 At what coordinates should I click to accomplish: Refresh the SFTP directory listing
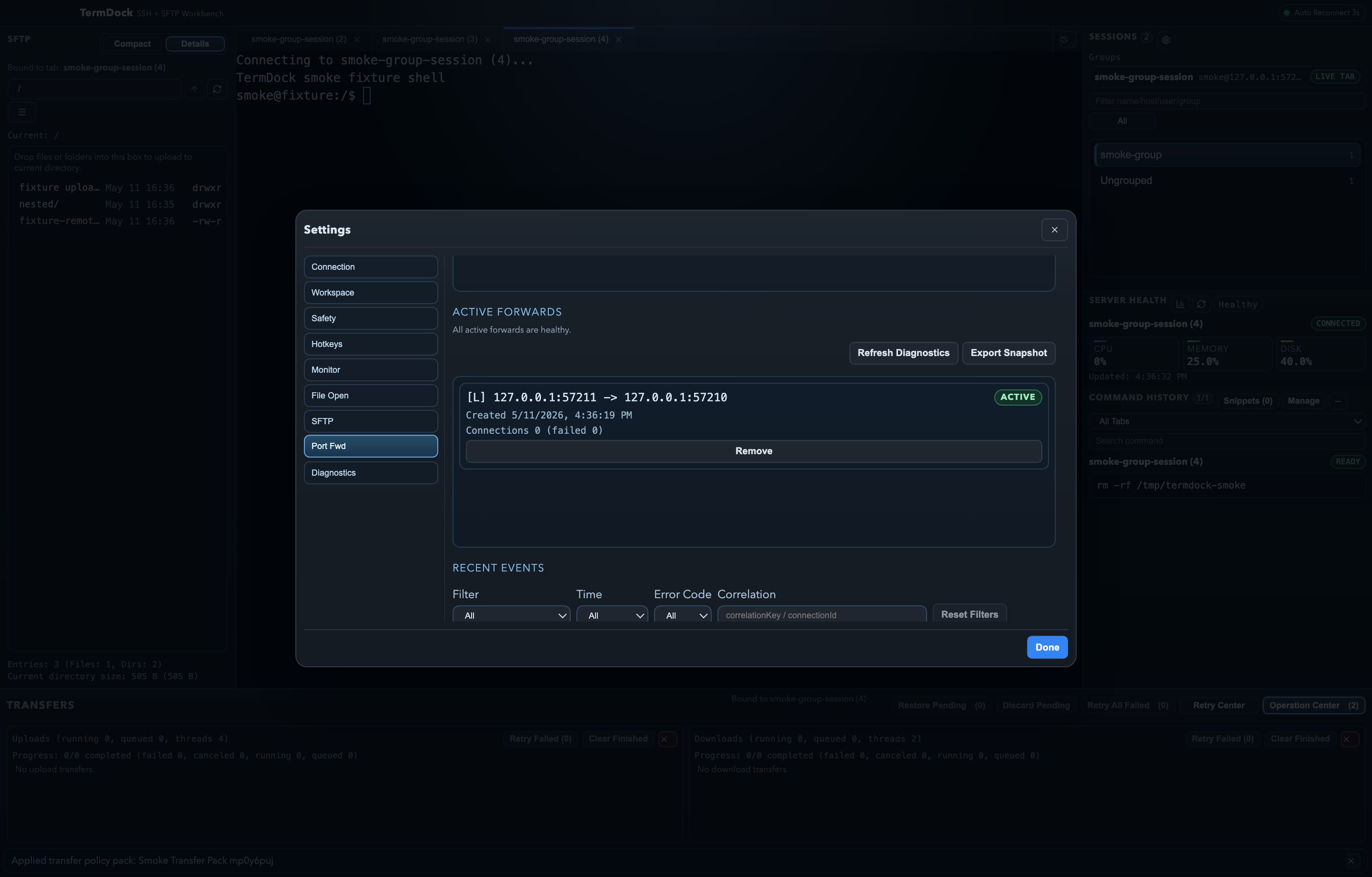(x=217, y=89)
